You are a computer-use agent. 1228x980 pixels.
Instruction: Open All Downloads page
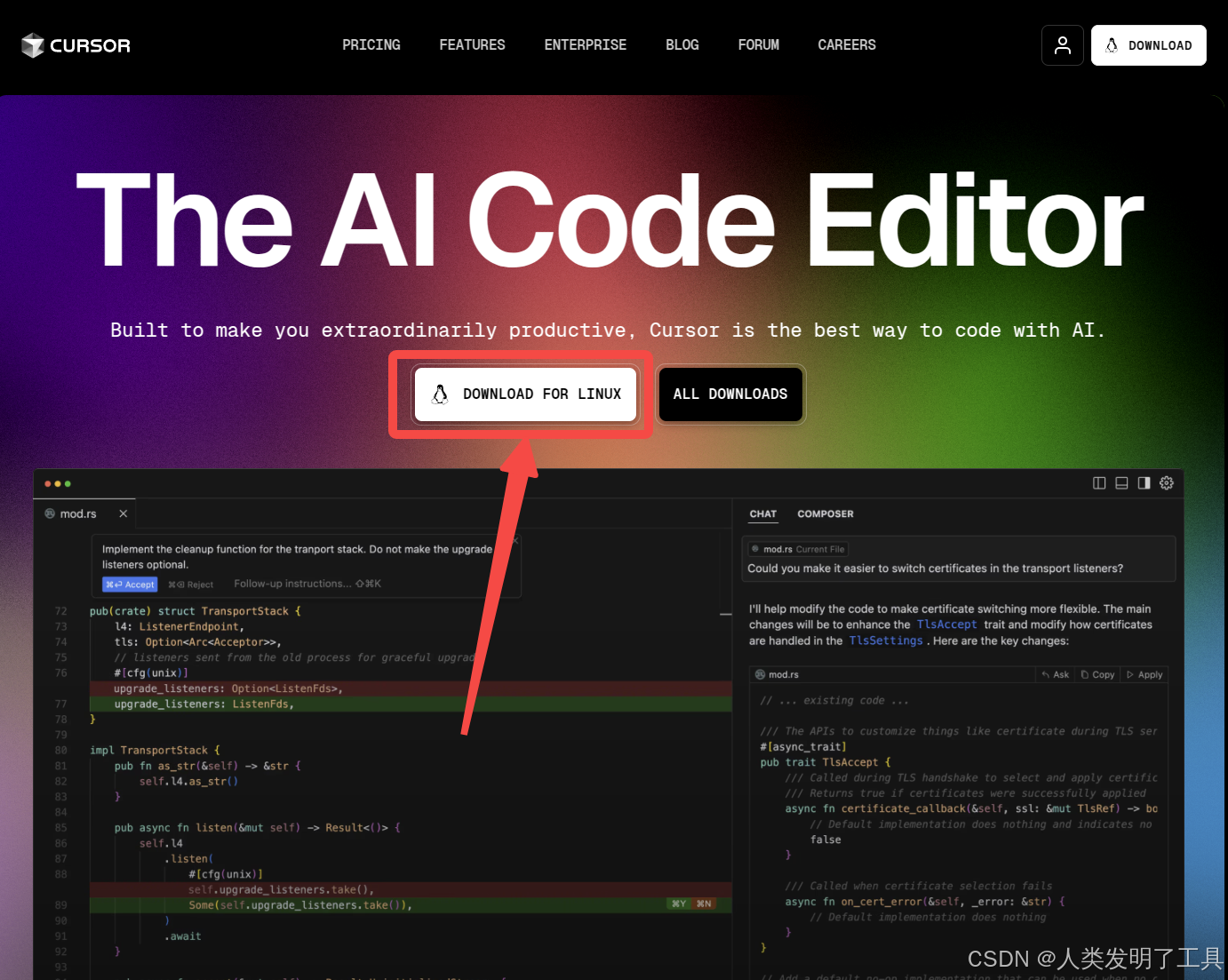[x=730, y=394]
